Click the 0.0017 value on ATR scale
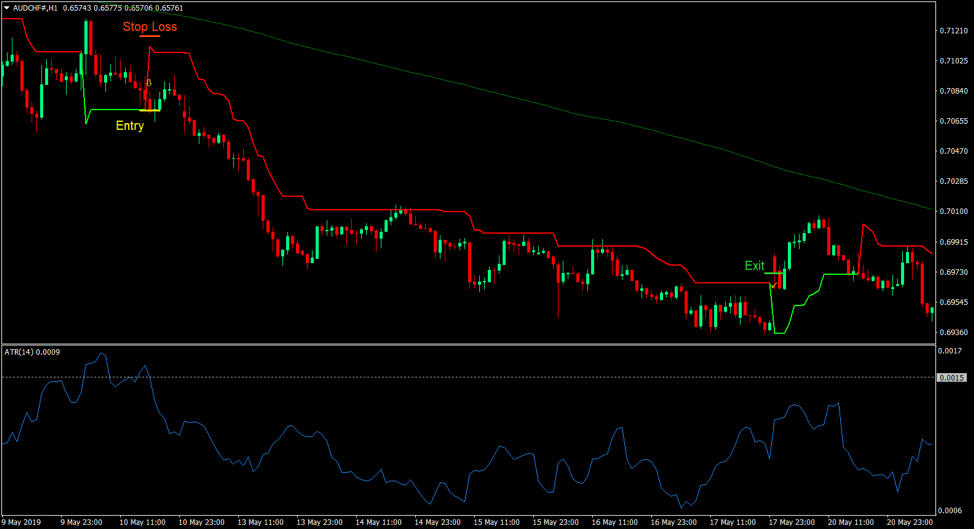This screenshot has height=529, width=974. tap(950, 351)
